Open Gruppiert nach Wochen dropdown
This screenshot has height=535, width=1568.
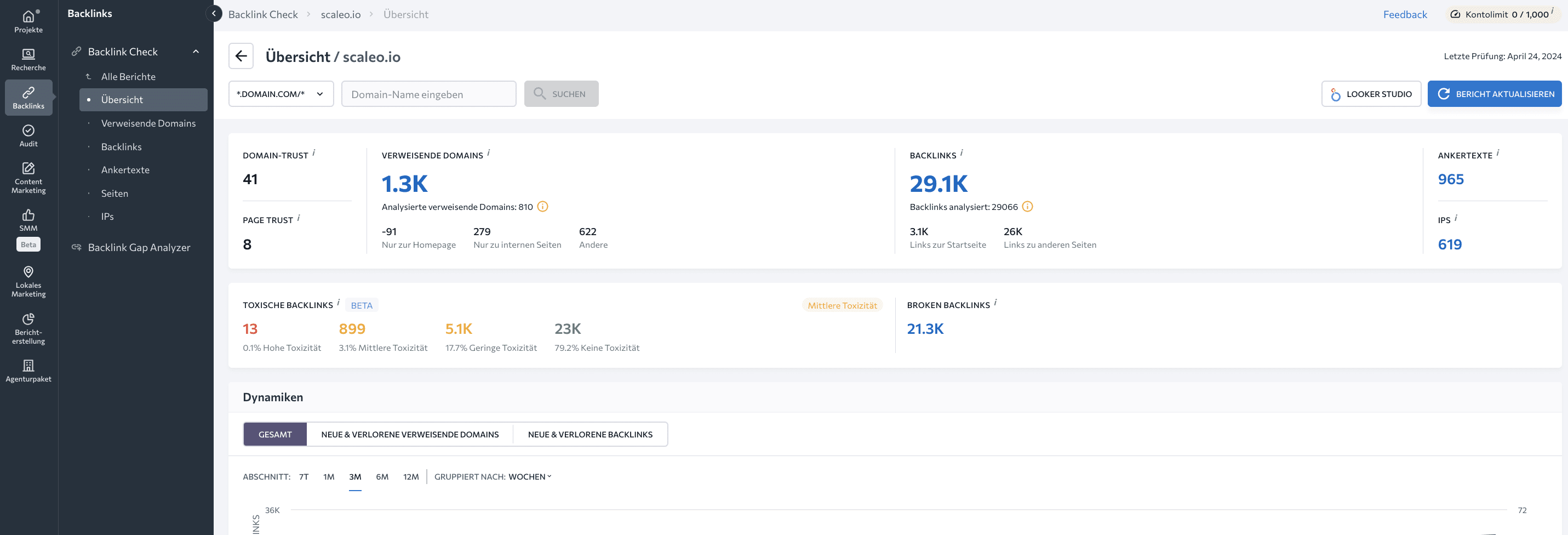[x=530, y=476]
